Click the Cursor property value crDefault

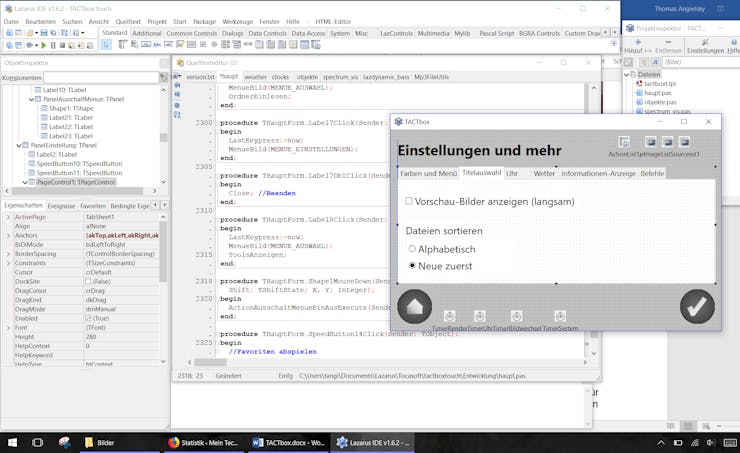122,272
